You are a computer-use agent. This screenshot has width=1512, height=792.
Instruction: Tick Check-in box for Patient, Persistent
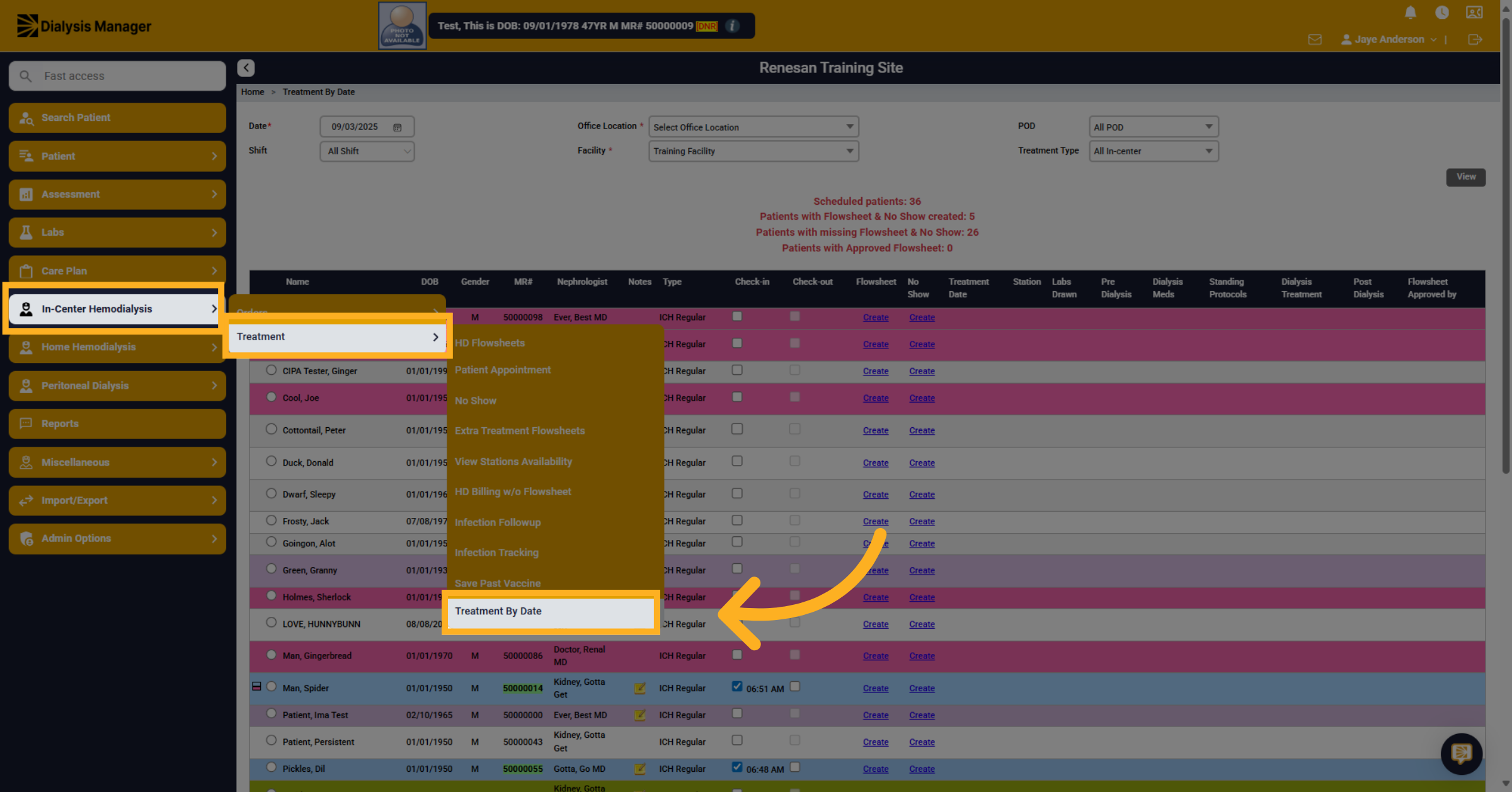[737, 740]
